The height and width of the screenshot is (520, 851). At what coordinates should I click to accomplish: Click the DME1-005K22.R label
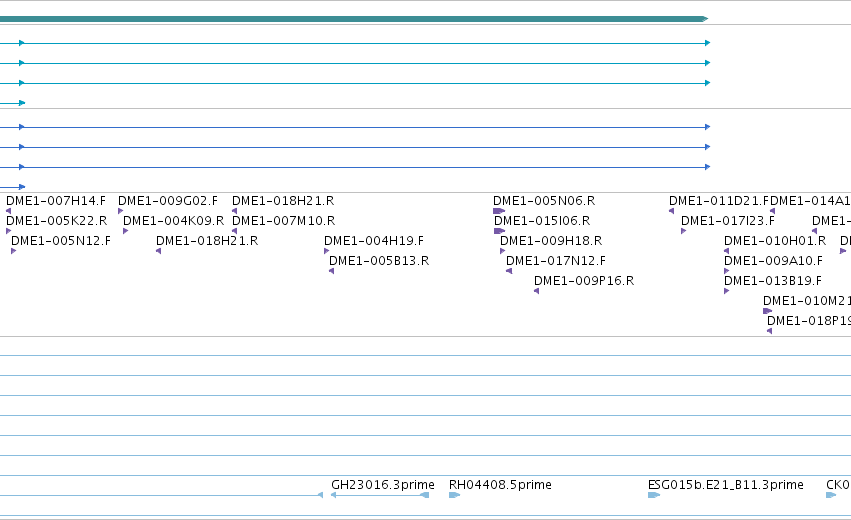tap(56, 221)
